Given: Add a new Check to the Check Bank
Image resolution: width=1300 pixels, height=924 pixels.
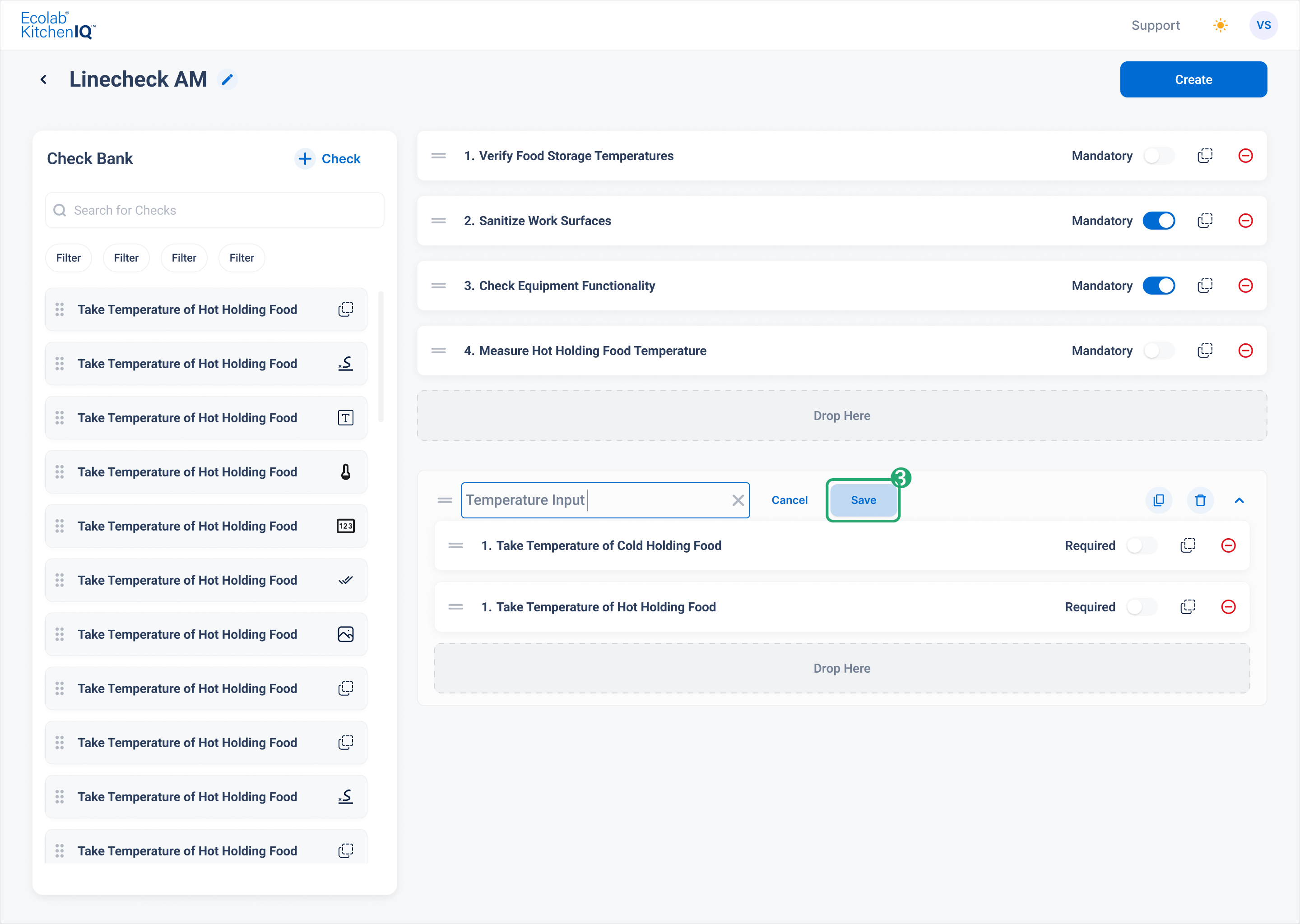Looking at the screenshot, I should pyautogui.click(x=328, y=159).
